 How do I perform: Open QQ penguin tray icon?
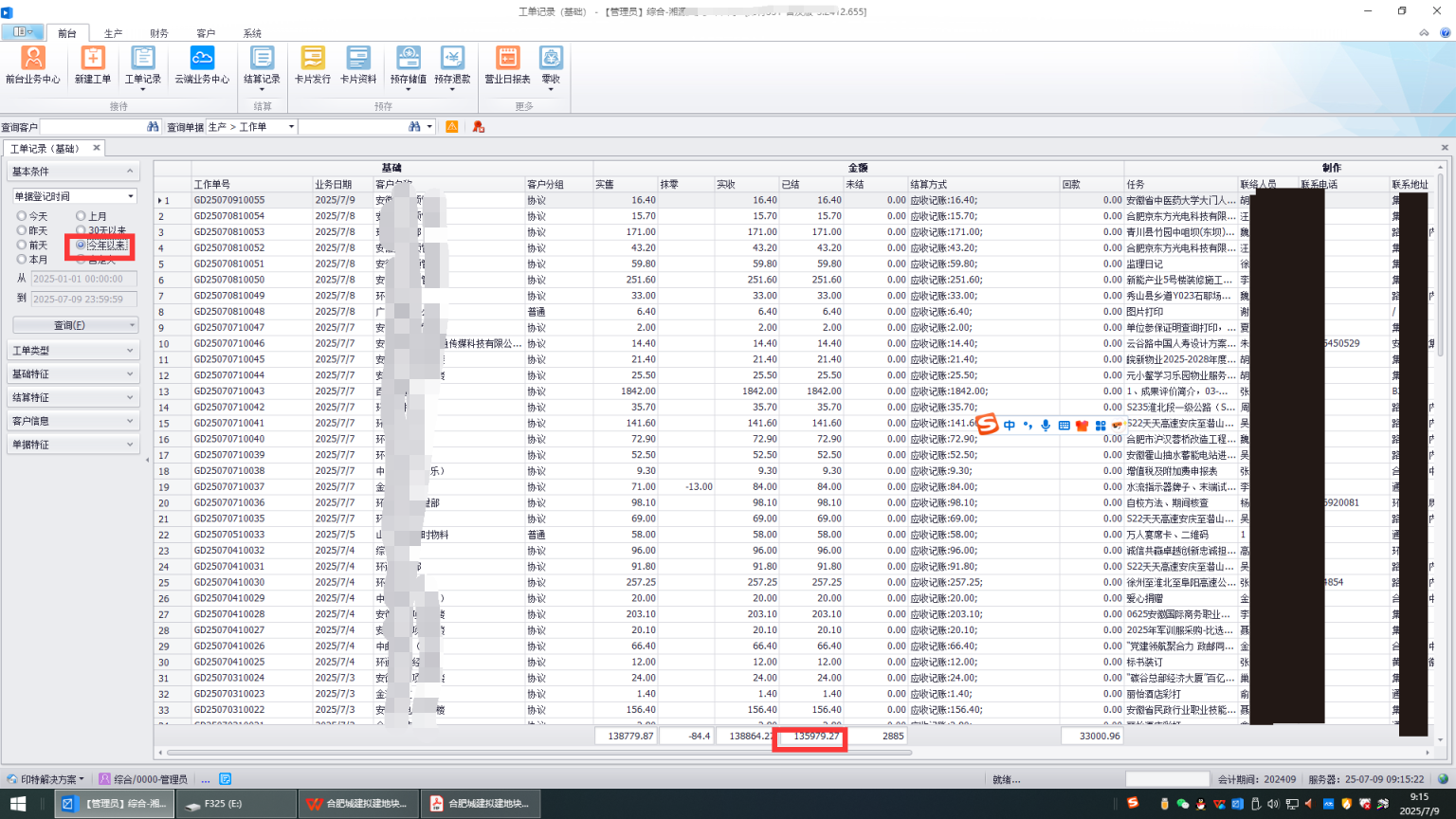point(1201,804)
